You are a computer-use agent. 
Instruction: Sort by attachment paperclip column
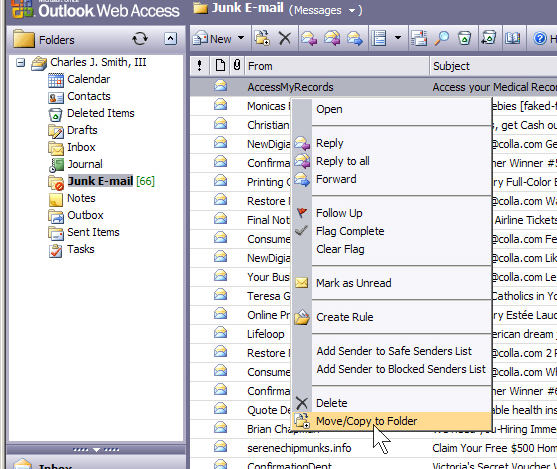(x=237, y=66)
